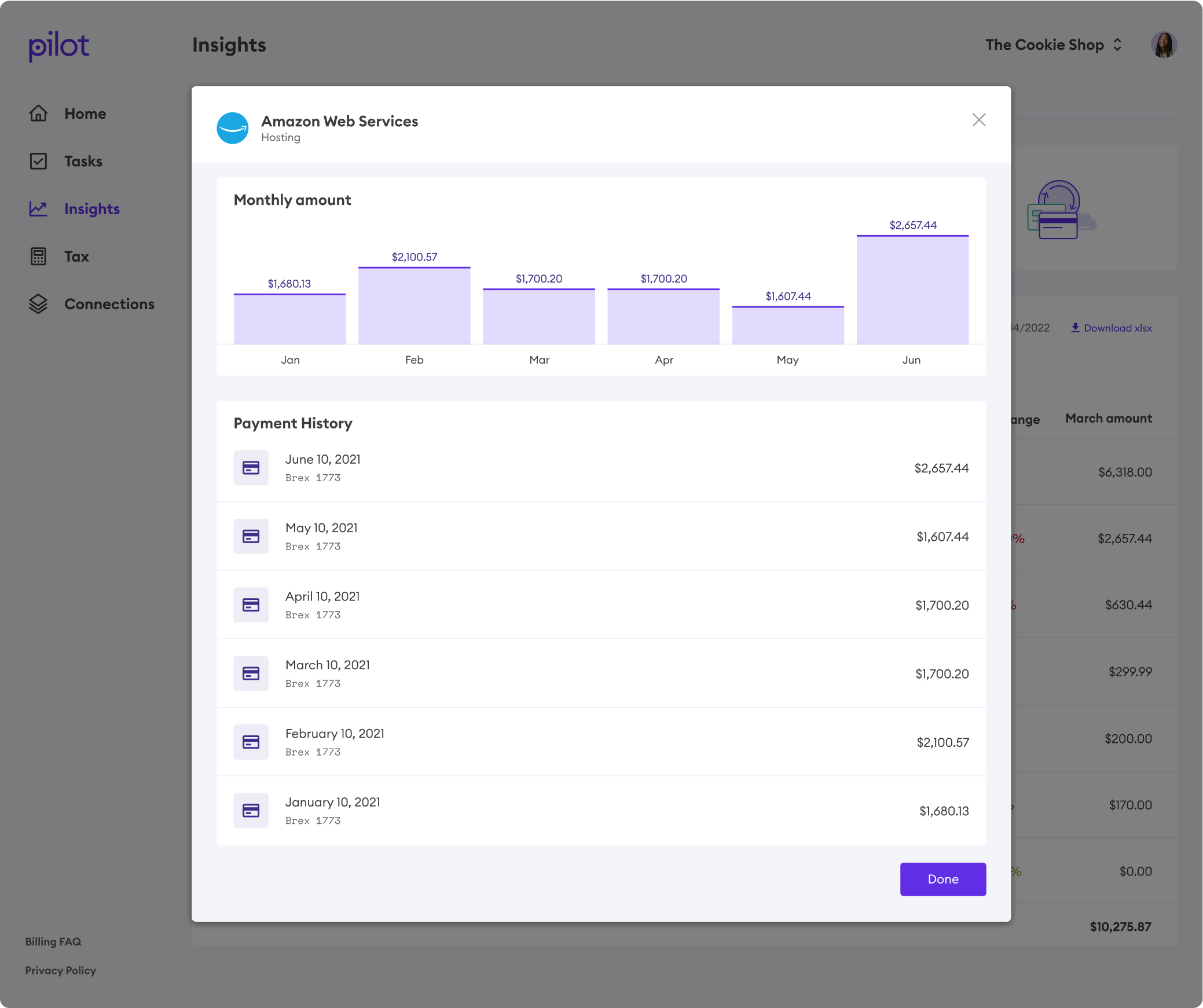This screenshot has width=1203, height=1008.
Task: Click the $2,100.57 payment history amount
Action: (942, 742)
